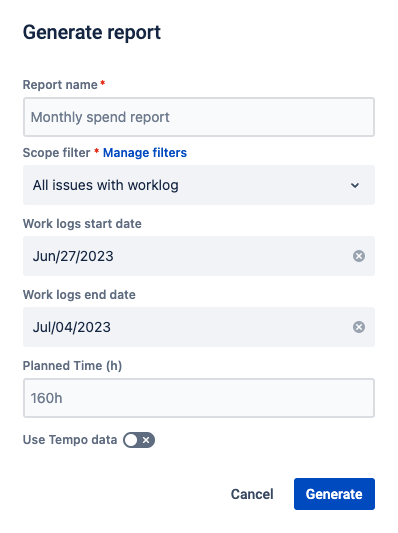Clear the Work logs start date value
This screenshot has width=398, height=533.
359,256
